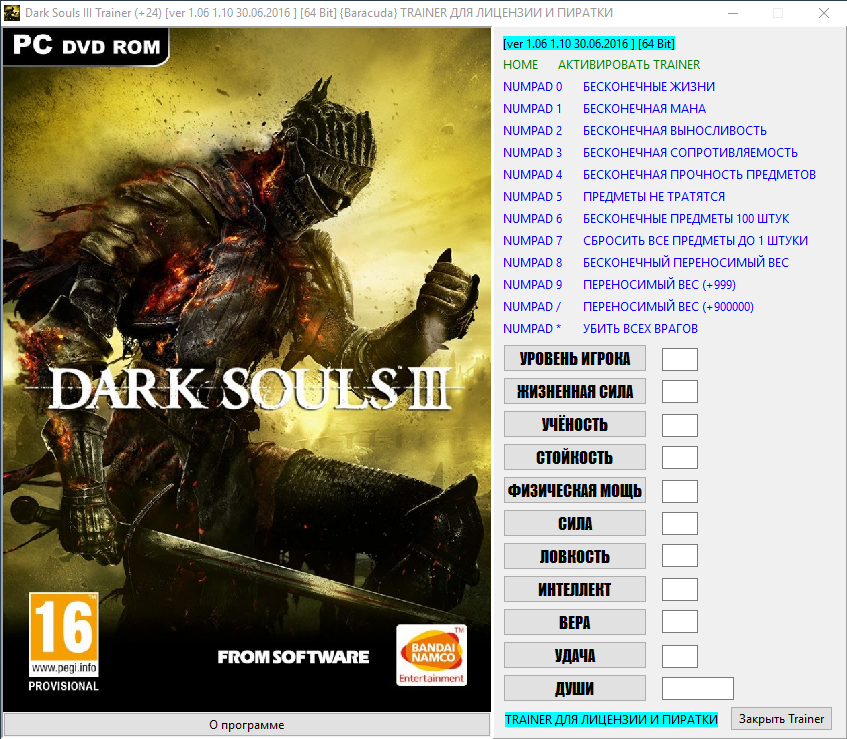Click the УДАЧА button
The width and height of the screenshot is (847, 739).
pos(575,655)
